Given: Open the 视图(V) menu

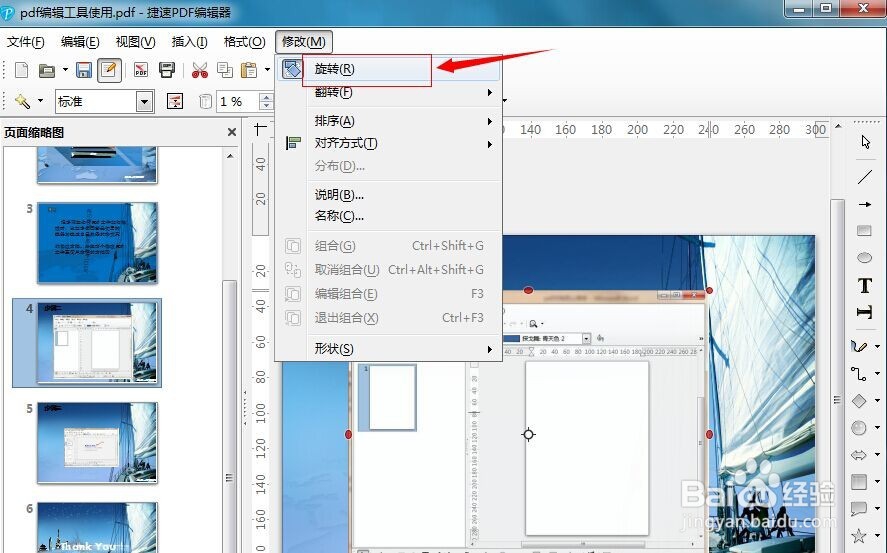Looking at the screenshot, I should pos(135,42).
